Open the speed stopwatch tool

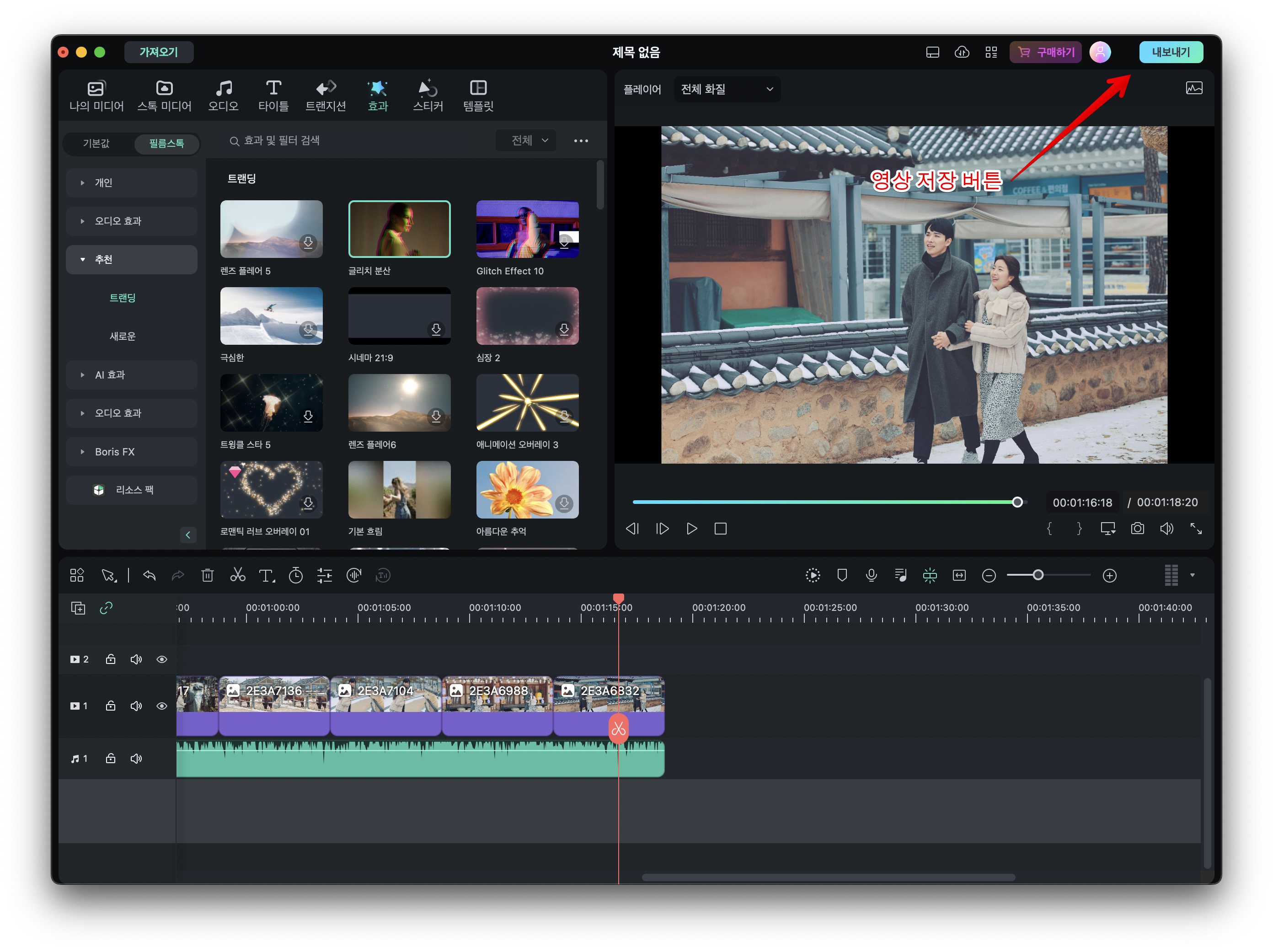coord(296,575)
